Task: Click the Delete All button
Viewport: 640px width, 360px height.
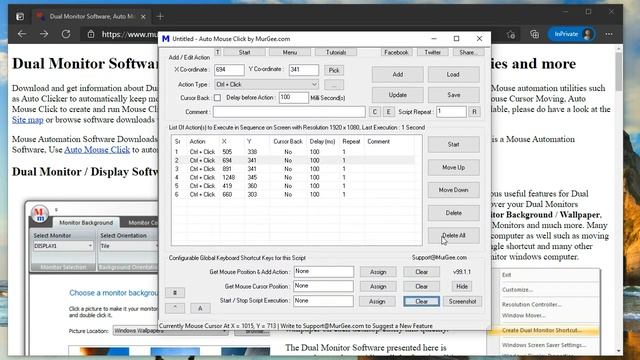Action: pos(453,236)
